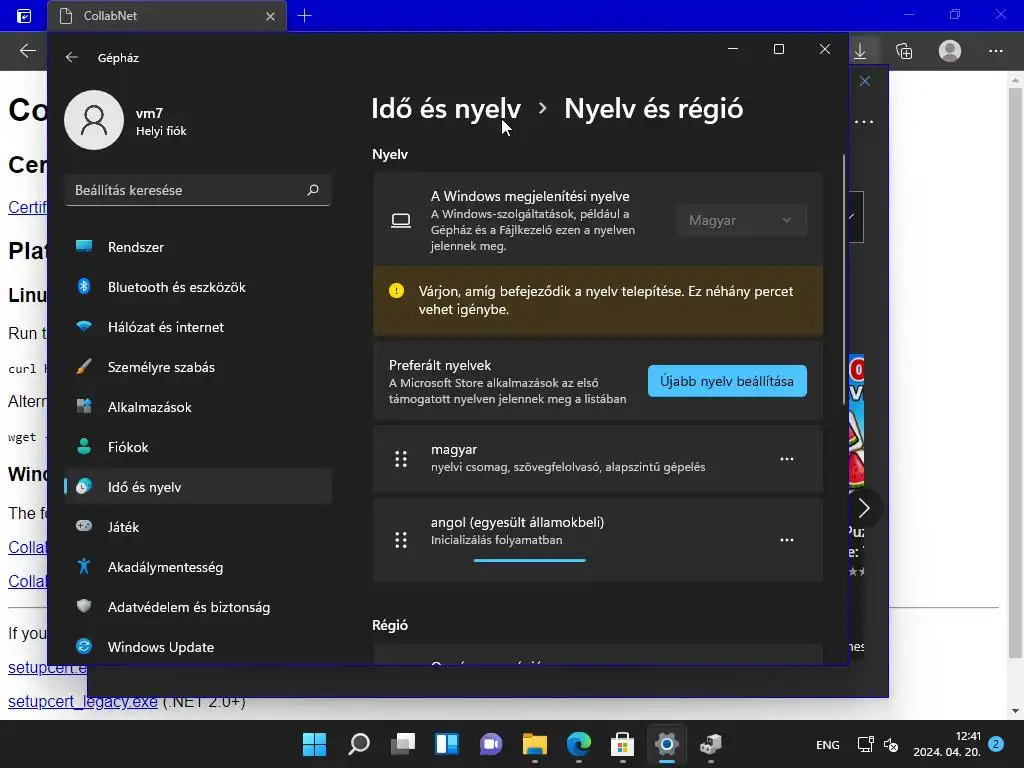Click the CollabNet browser tab
The width and height of the screenshot is (1024, 768).
[x=167, y=16]
